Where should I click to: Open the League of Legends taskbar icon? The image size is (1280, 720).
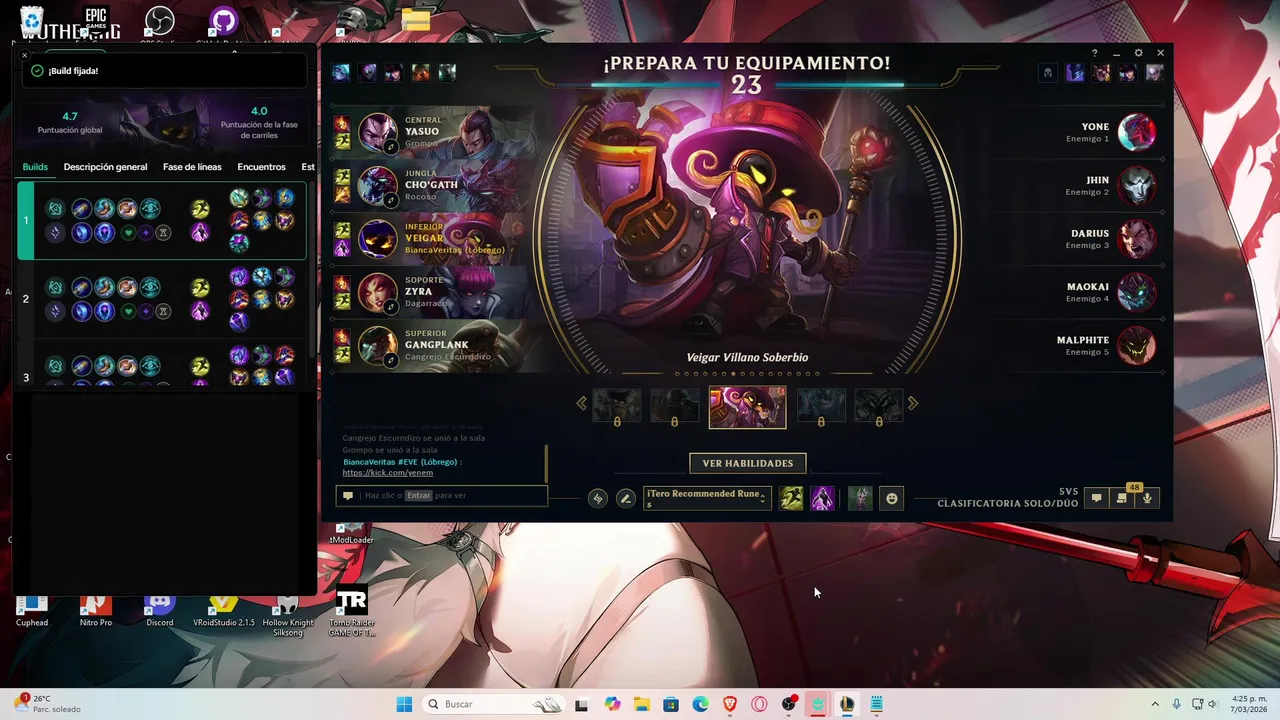847,704
